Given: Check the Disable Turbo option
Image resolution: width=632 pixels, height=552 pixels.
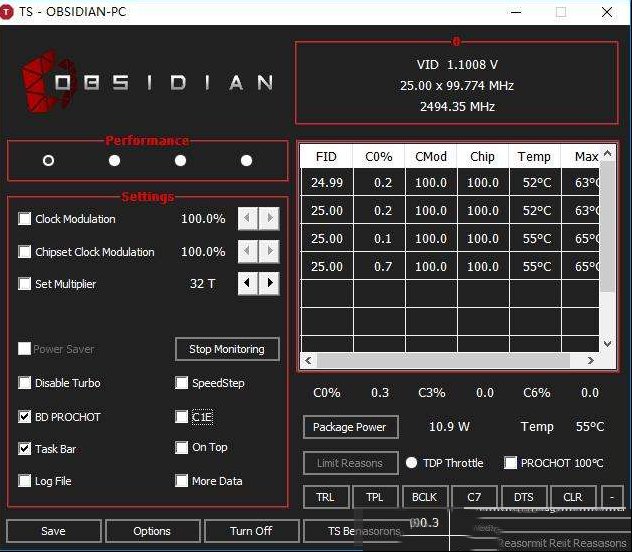Looking at the screenshot, I should [25, 383].
